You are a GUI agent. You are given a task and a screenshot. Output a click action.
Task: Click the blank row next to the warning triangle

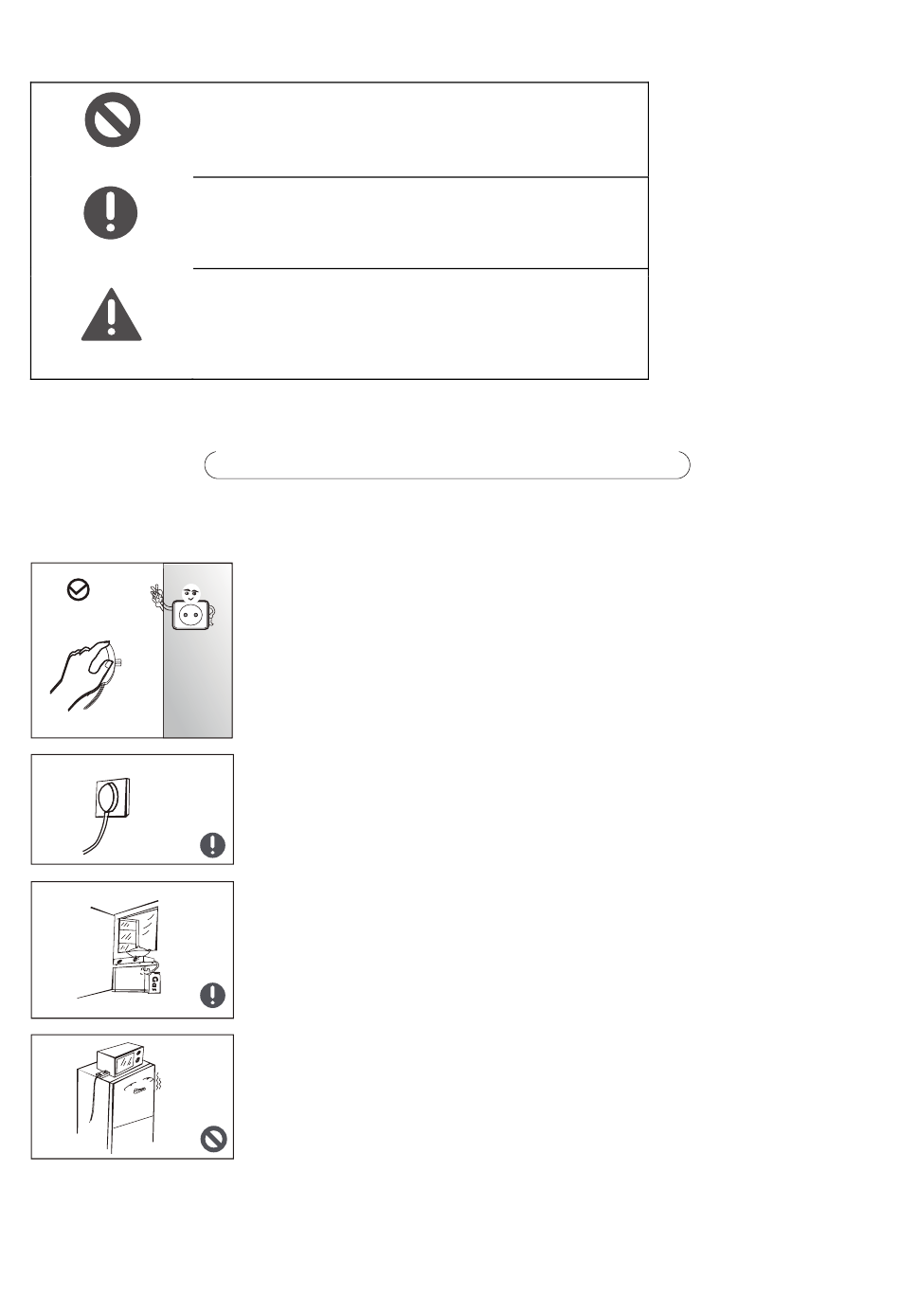tap(421, 324)
